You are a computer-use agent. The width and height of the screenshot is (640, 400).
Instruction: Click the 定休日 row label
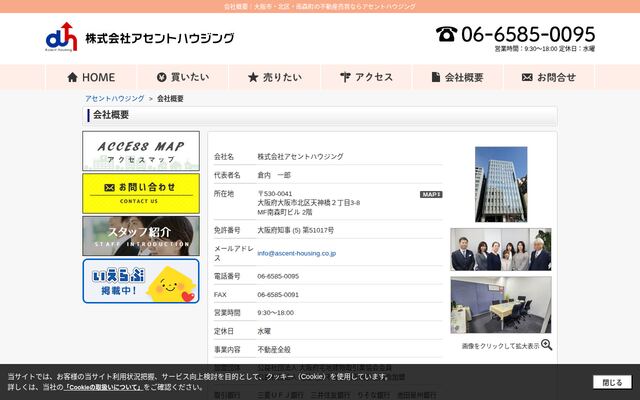(x=224, y=331)
